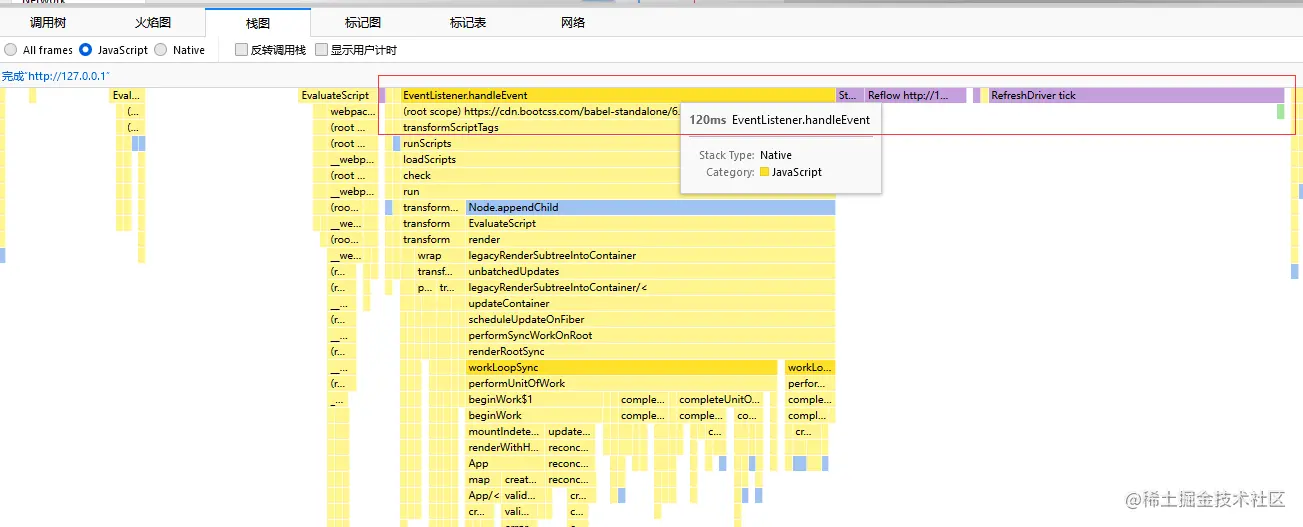Go to the 标记图 tab

[362, 22]
